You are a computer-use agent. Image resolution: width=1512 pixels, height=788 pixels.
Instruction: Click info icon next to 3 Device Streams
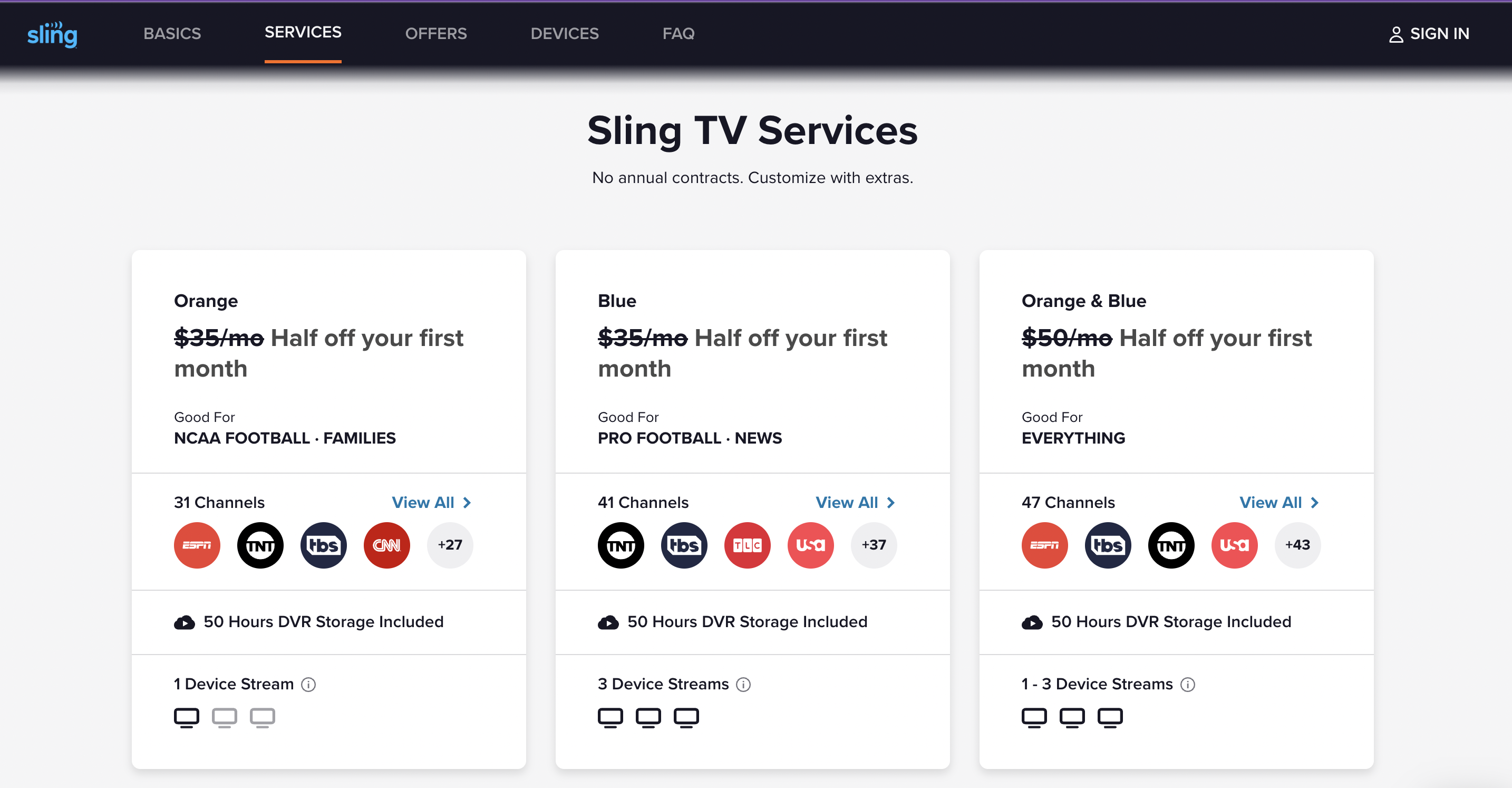(743, 684)
